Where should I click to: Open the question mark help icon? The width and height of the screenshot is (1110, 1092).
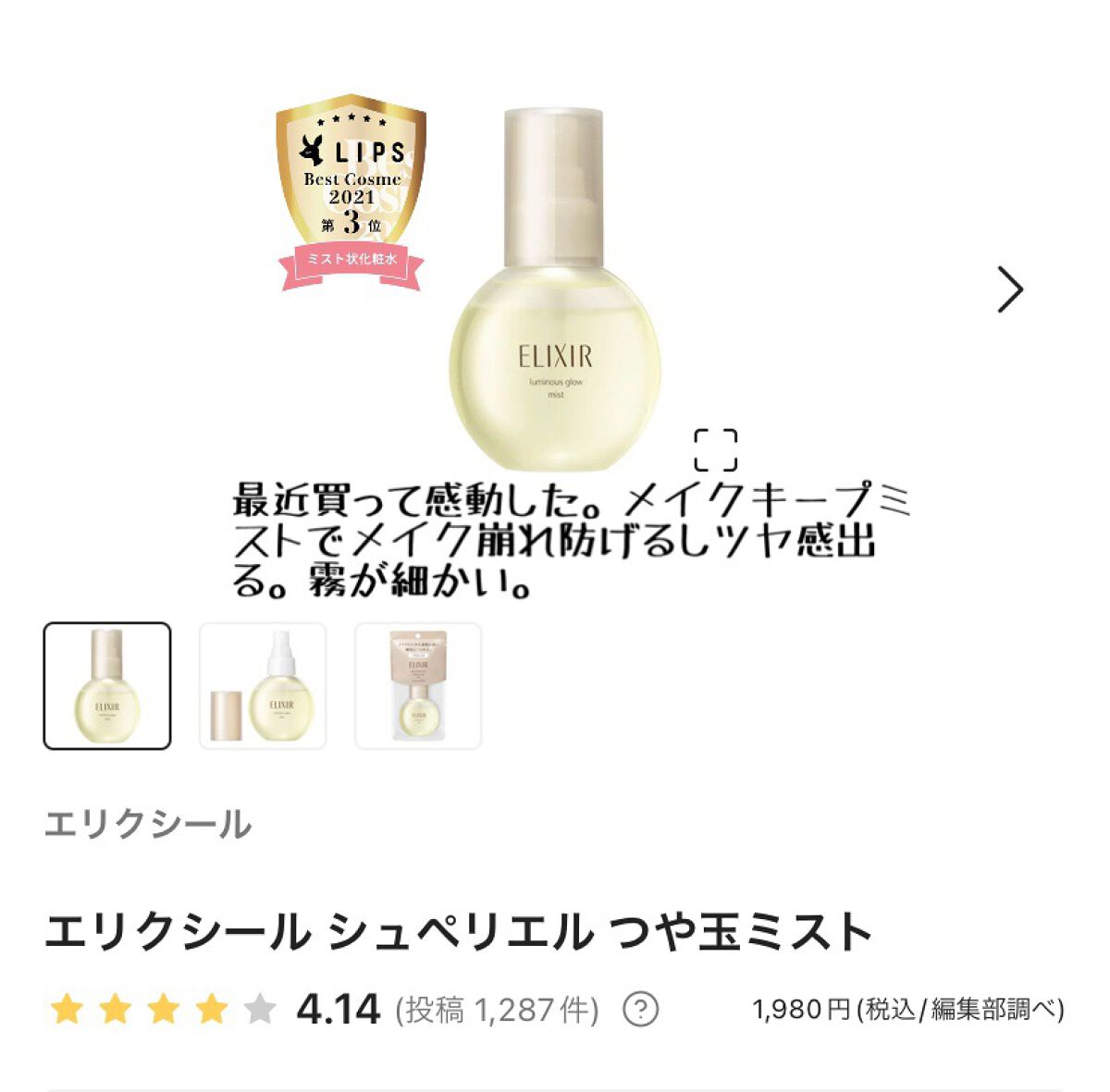640,1010
